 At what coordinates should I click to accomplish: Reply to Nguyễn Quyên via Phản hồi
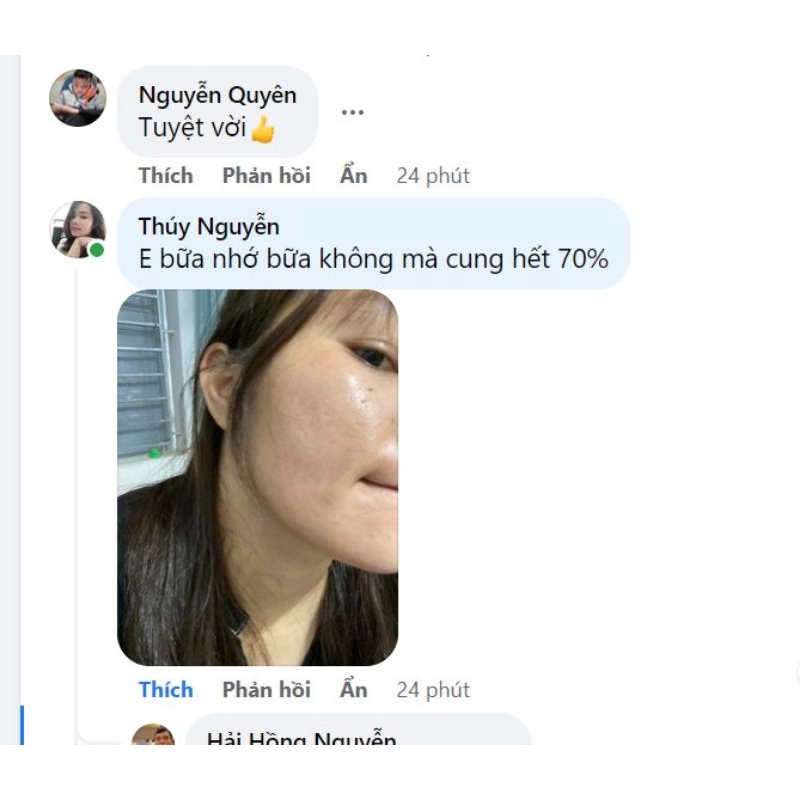pyautogui.click(x=266, y=176)
